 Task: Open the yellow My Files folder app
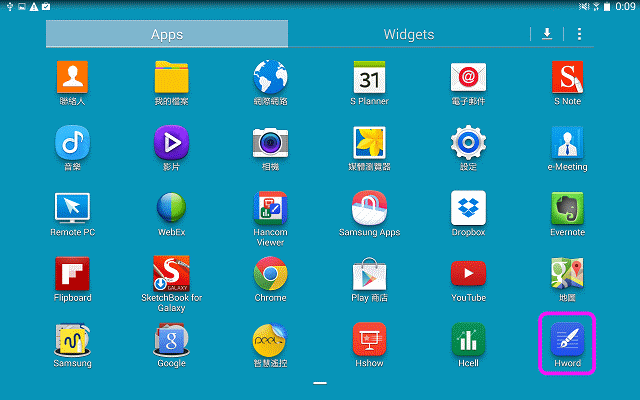point(171,78)
